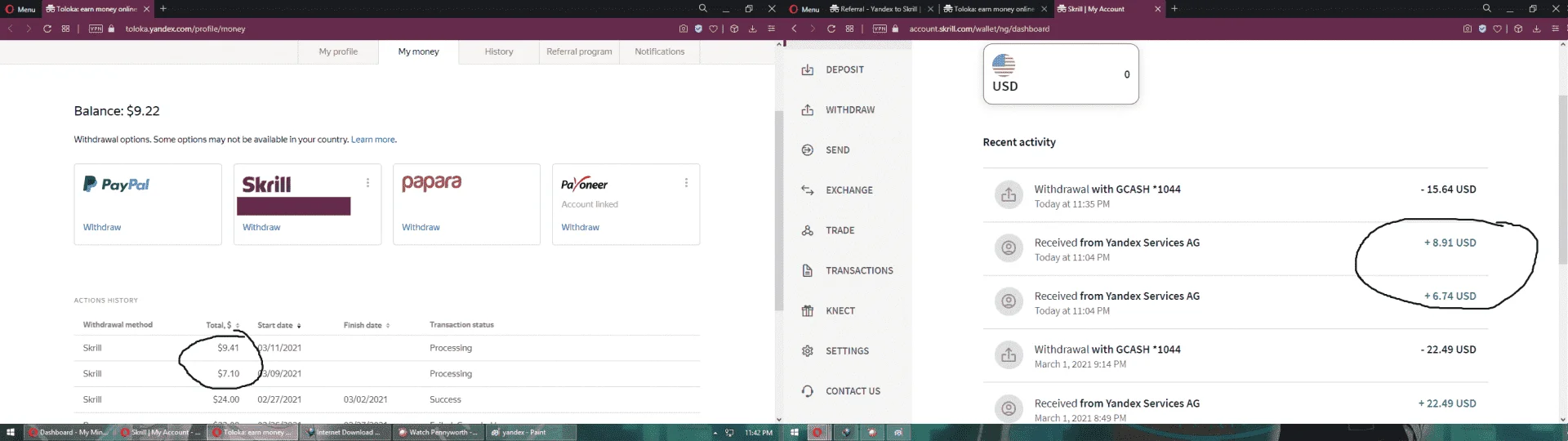Image resolution: width=1568 pixels, height=441 pixels.
Task: Click the Toloka address bar URL
Action: 185,29
